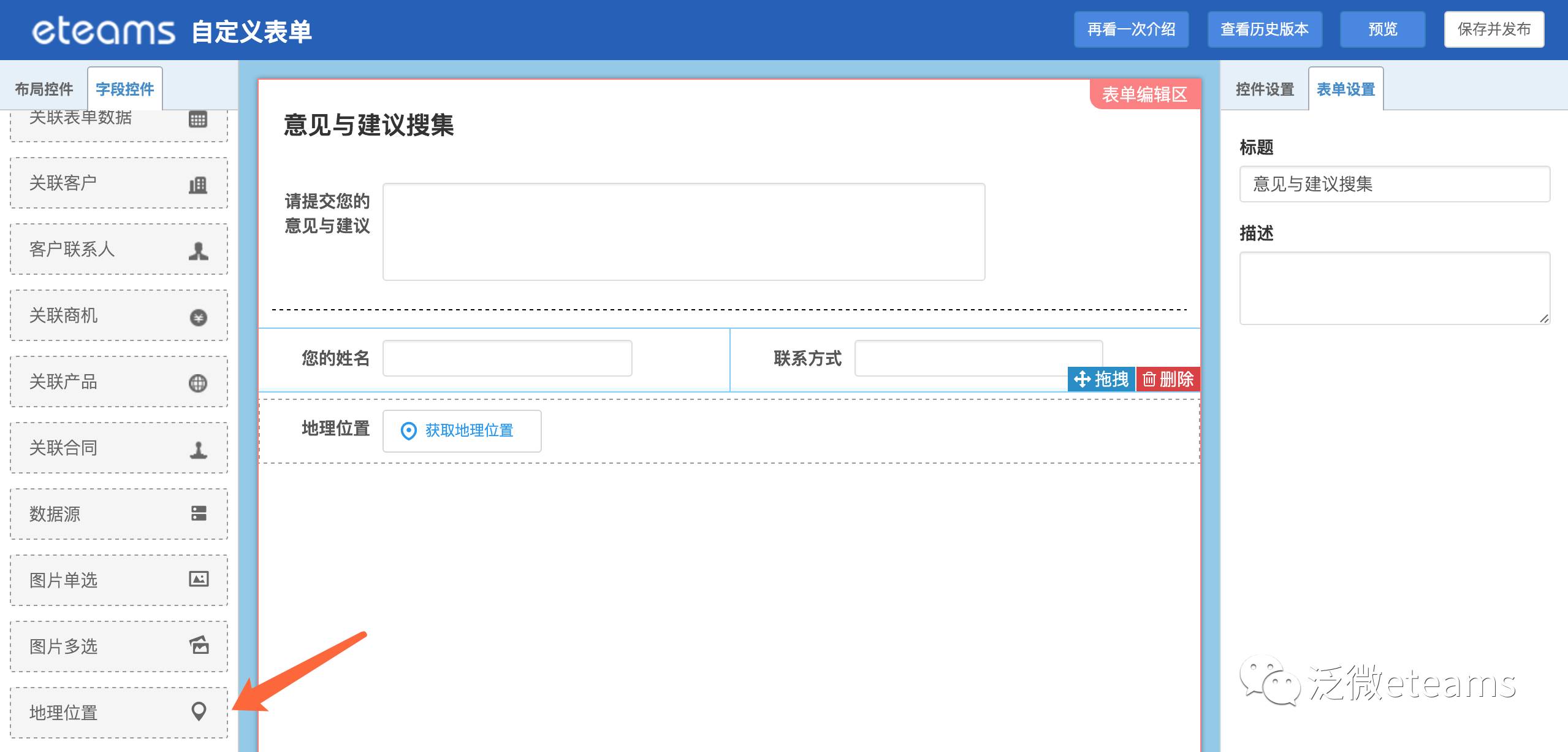The width and height of the screenshot is (1568, 752).
Task: Click the 客户联系人 person icon
Action: pyautogui.click(x=198, y=250)
